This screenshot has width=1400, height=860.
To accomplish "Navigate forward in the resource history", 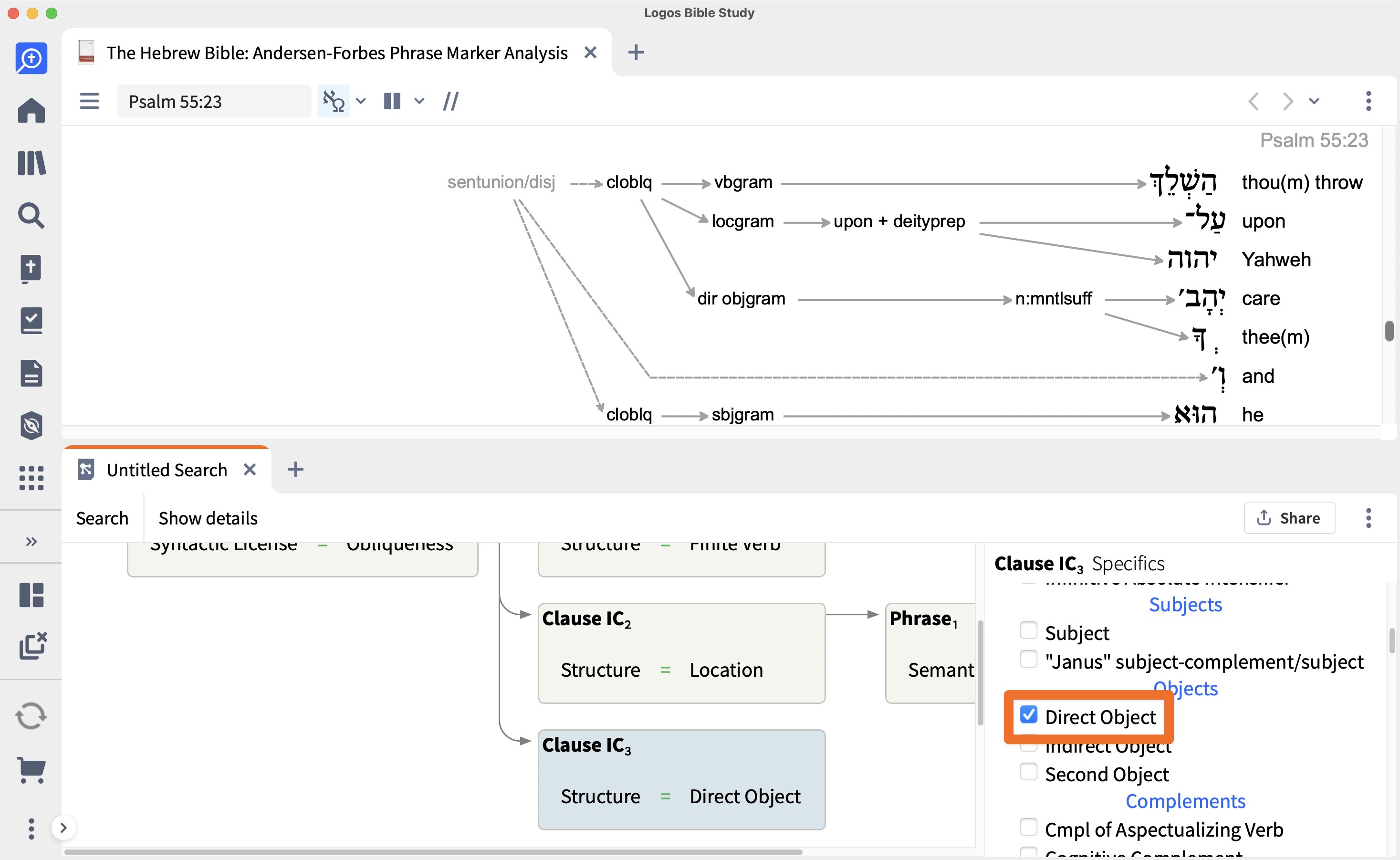I will tap(1287, 101).
